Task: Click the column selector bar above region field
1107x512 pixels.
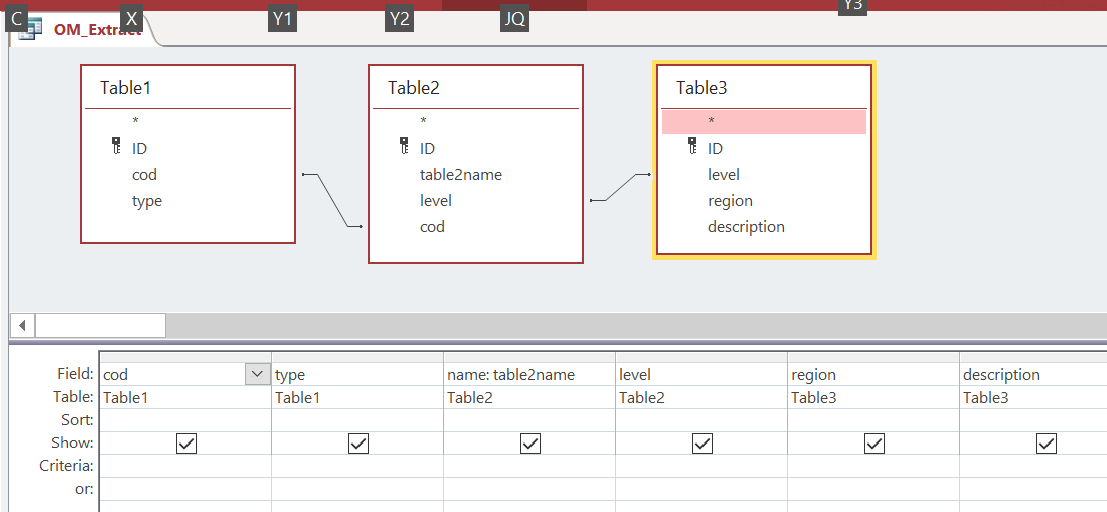Action: point(873,357)
